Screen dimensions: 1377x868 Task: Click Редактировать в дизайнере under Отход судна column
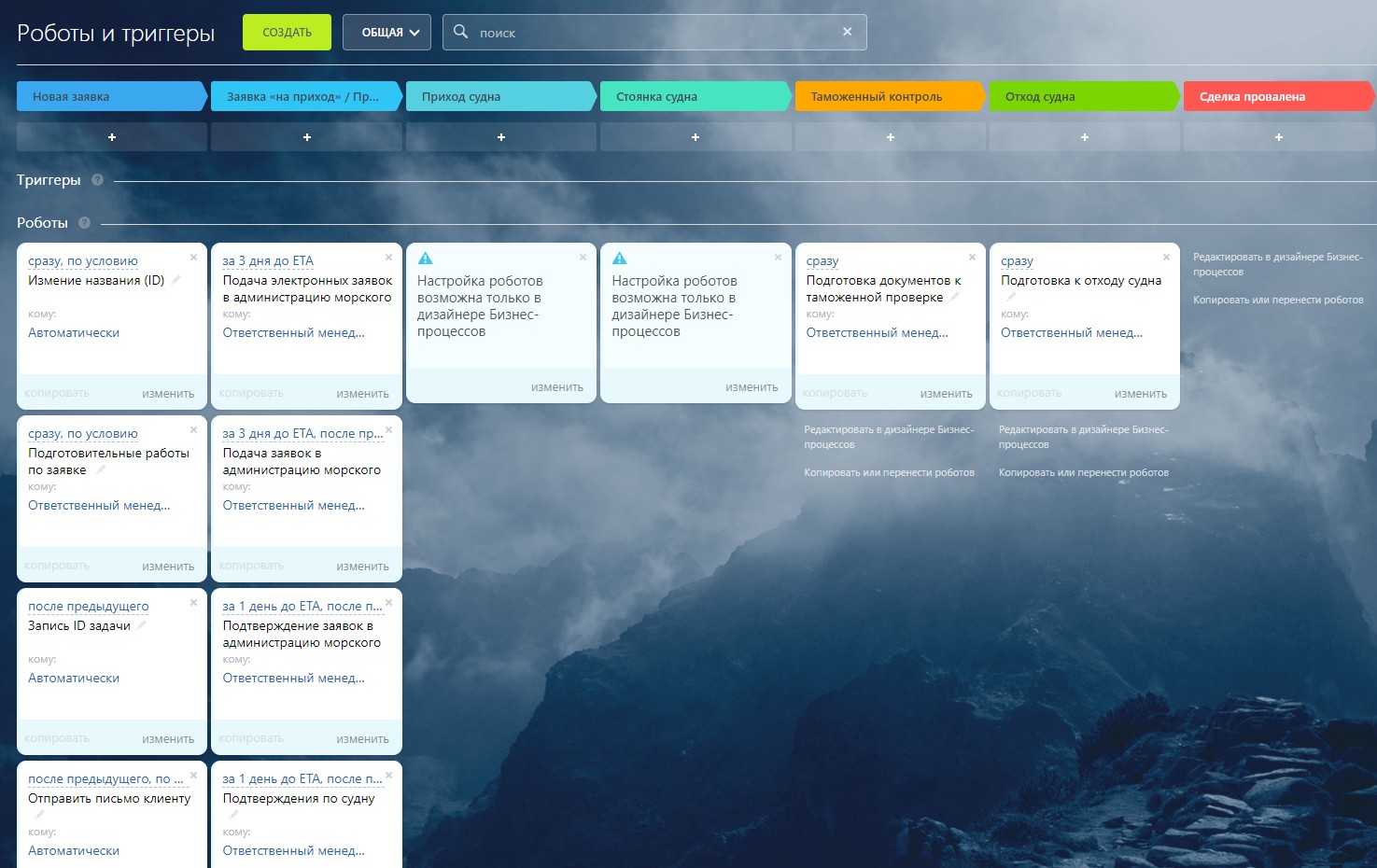1084,437
